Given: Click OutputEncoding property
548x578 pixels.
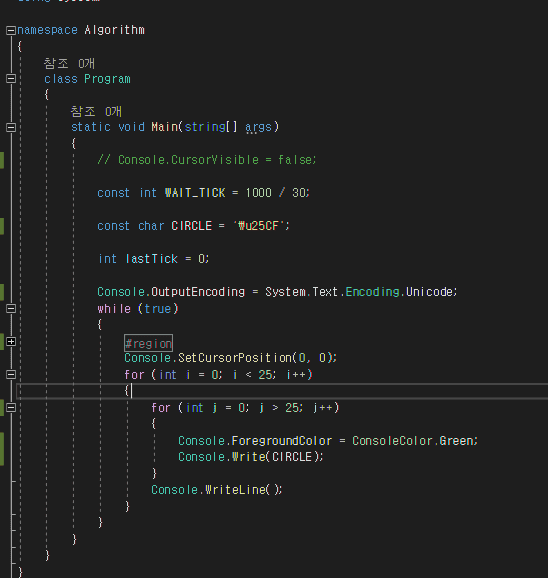Looking at the screenshot, I should coord(198,292).
